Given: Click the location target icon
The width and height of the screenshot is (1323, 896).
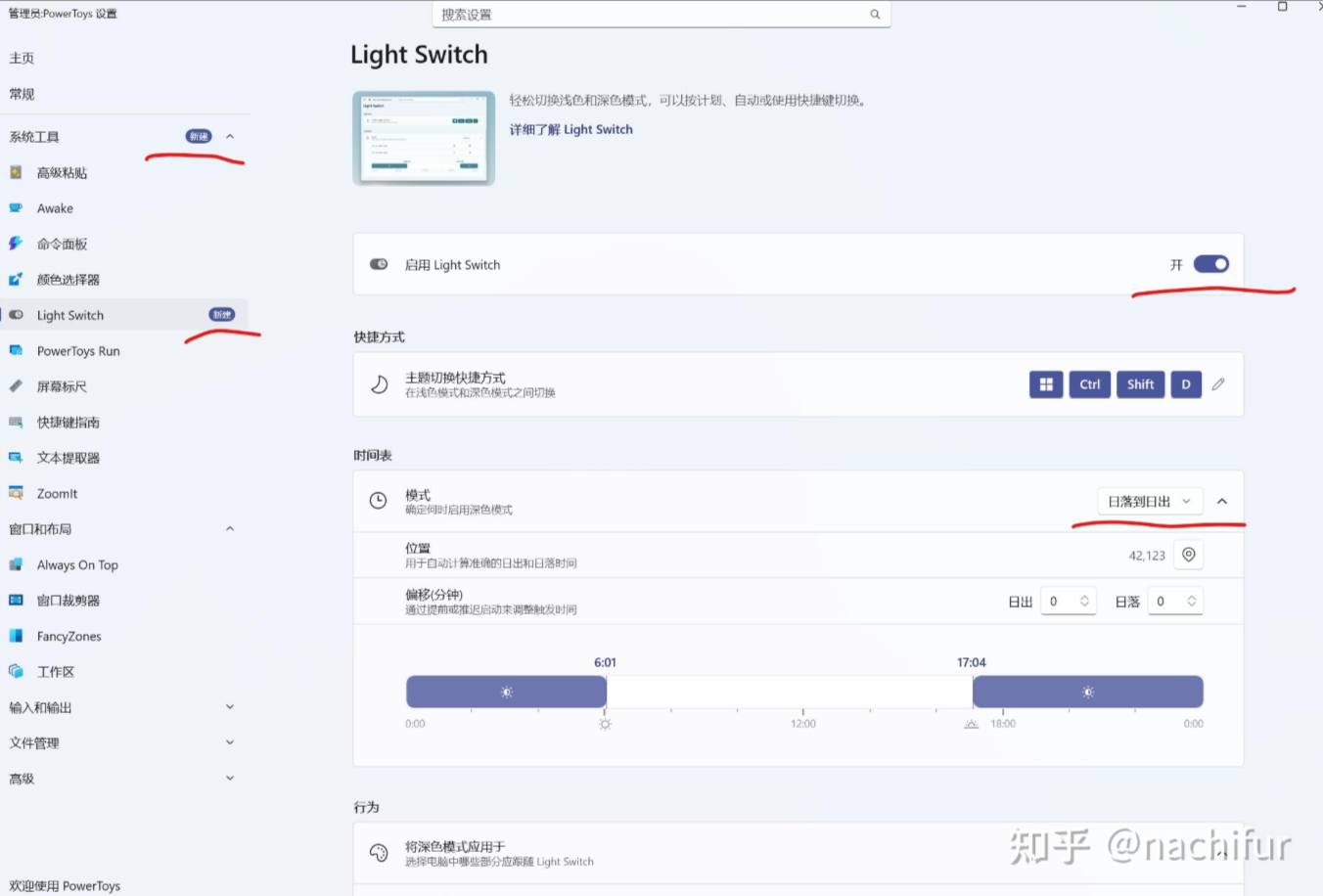Looking at the screenshot, I should 1188,555.
